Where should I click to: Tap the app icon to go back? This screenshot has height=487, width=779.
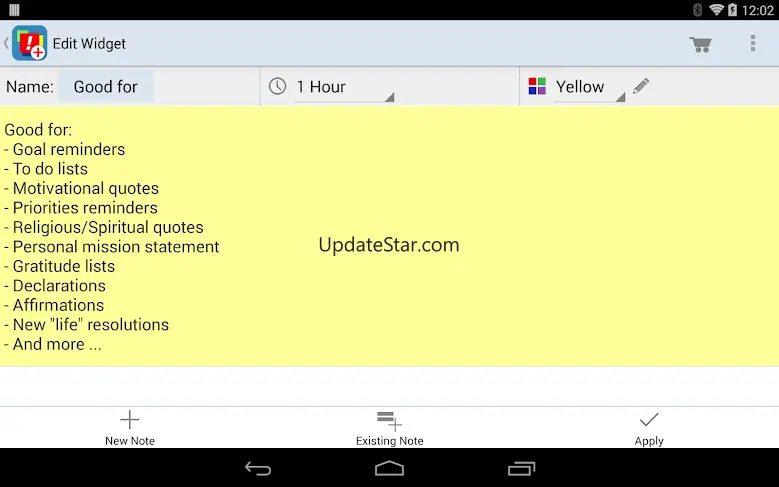29,43
